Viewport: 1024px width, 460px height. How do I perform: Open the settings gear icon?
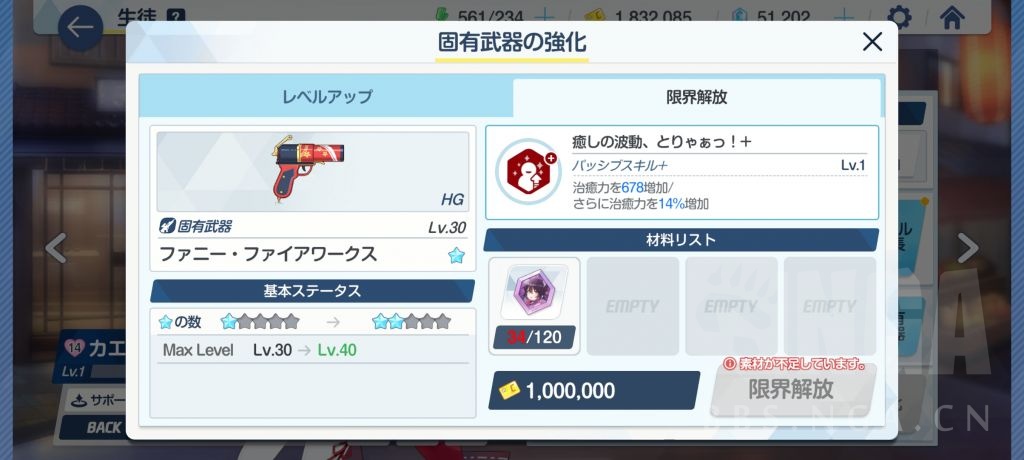[x=899, y=17]
